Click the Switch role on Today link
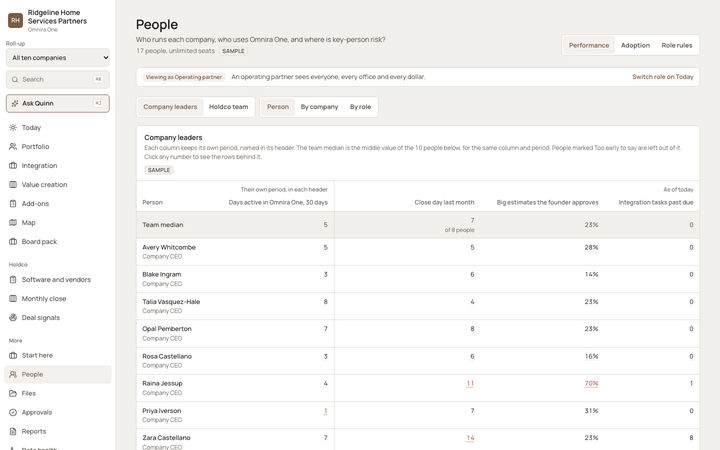This screenshot has width=720, height=450. (663, 77)
